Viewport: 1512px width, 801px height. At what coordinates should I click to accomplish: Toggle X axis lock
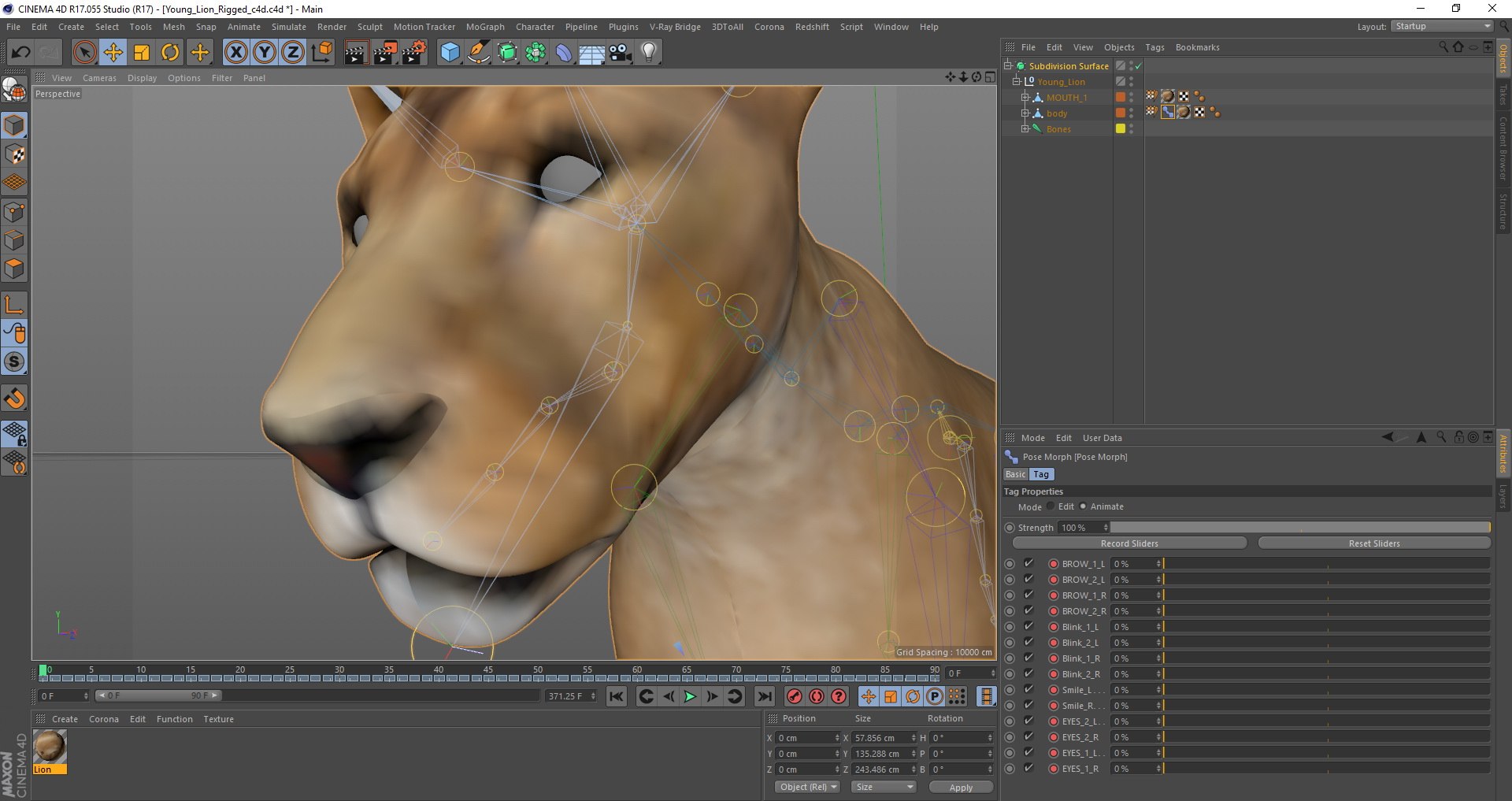[235, 53]
